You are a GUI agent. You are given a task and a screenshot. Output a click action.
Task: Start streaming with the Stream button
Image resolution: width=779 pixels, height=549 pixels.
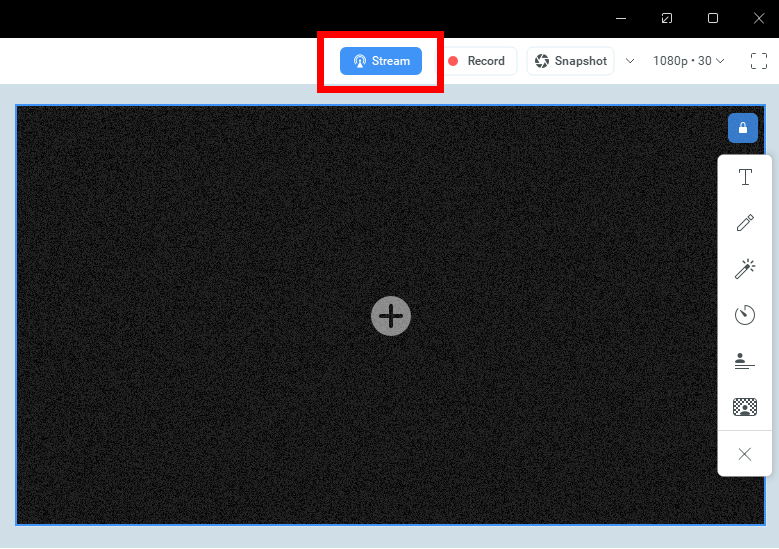click(381, 61)
